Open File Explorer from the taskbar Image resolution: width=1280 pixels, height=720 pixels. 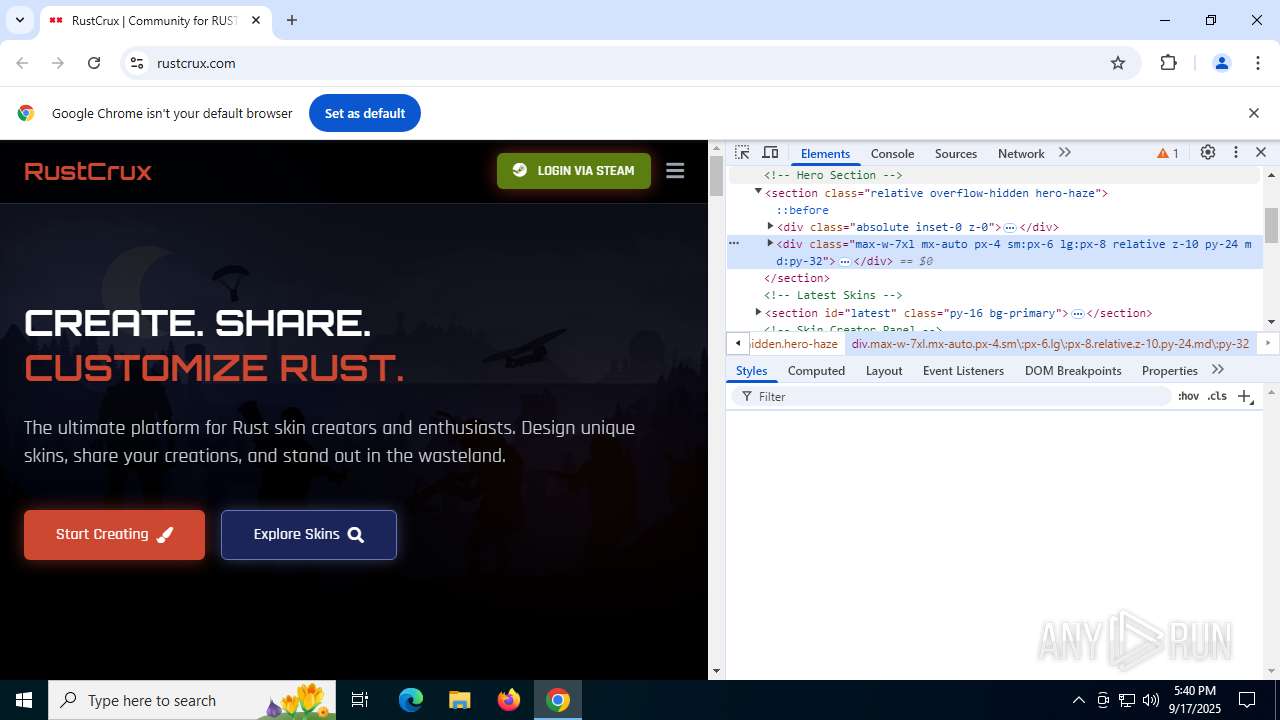click(459, 700)
